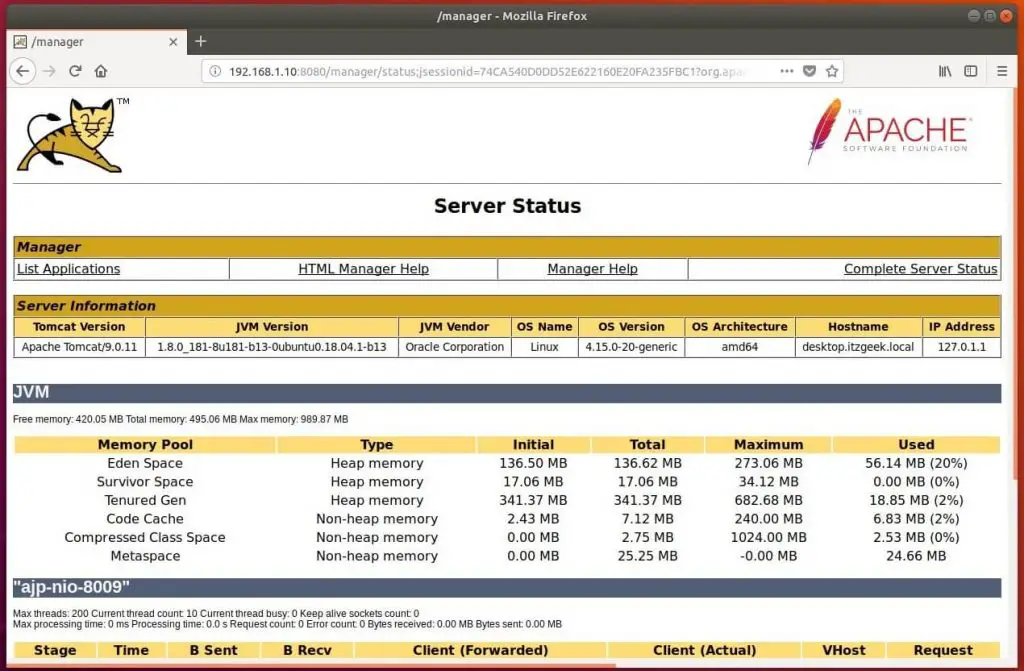Click the JVM section header
This screenshot has height=671, width=1024.
507,393
